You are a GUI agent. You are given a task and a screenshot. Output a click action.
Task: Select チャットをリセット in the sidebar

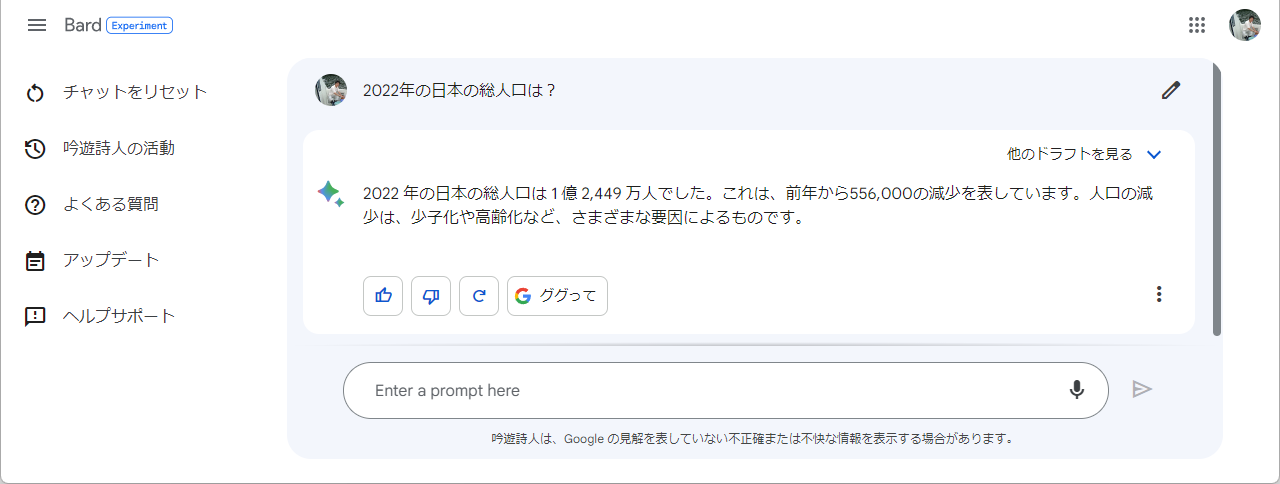[x=135, y=92]
